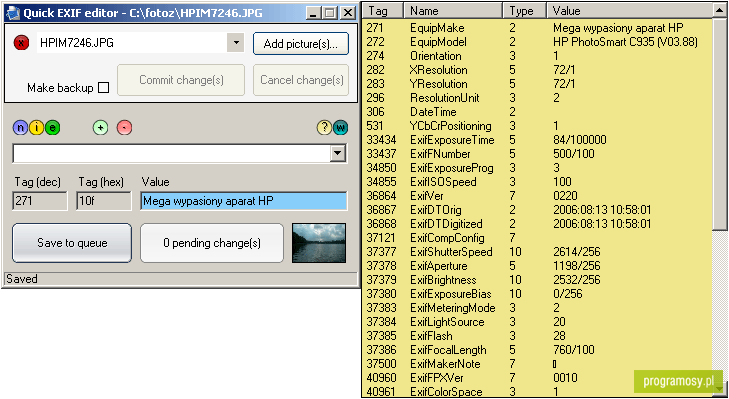Click the Tag (dec) field showing 271
729x399 pixels.
point(40,201)
